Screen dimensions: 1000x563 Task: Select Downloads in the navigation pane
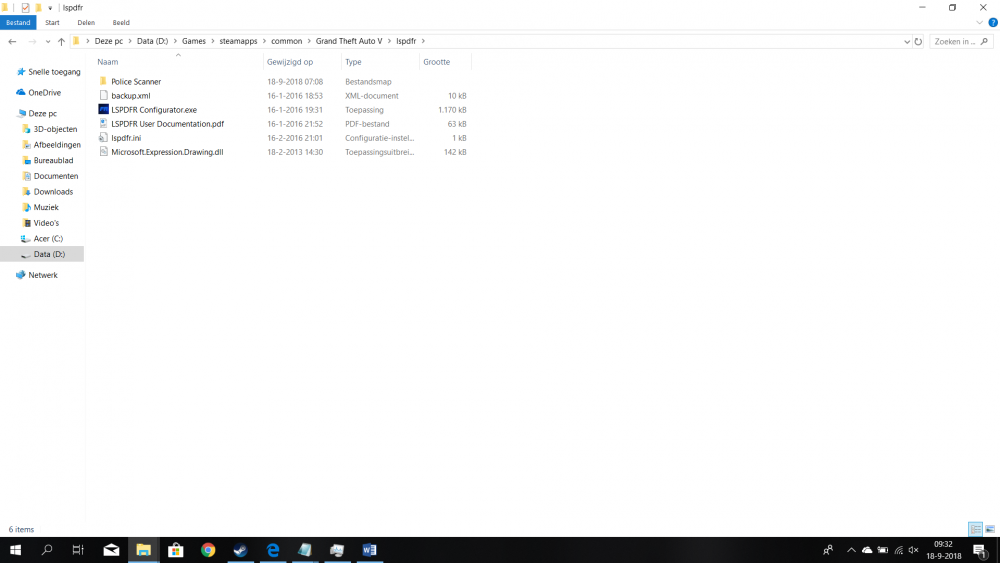[53, 191]
